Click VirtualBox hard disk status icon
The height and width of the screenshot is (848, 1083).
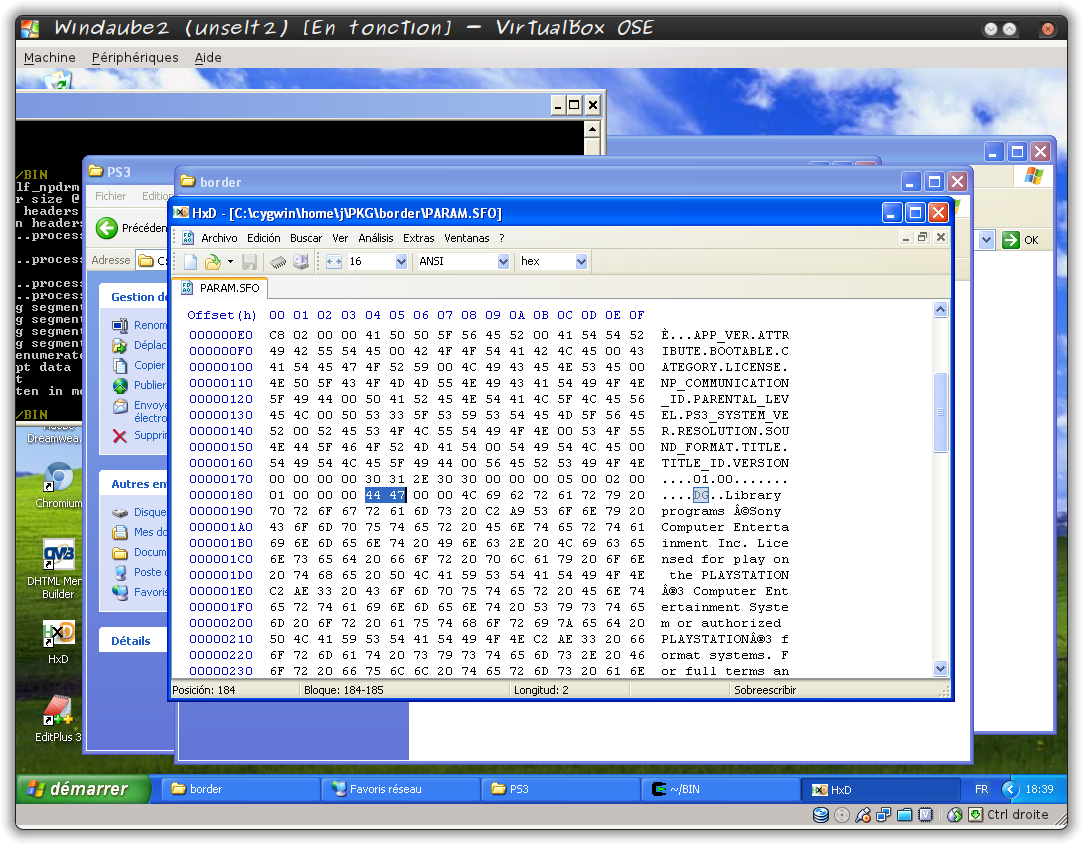pyautogui.click(x=821, y=816)
